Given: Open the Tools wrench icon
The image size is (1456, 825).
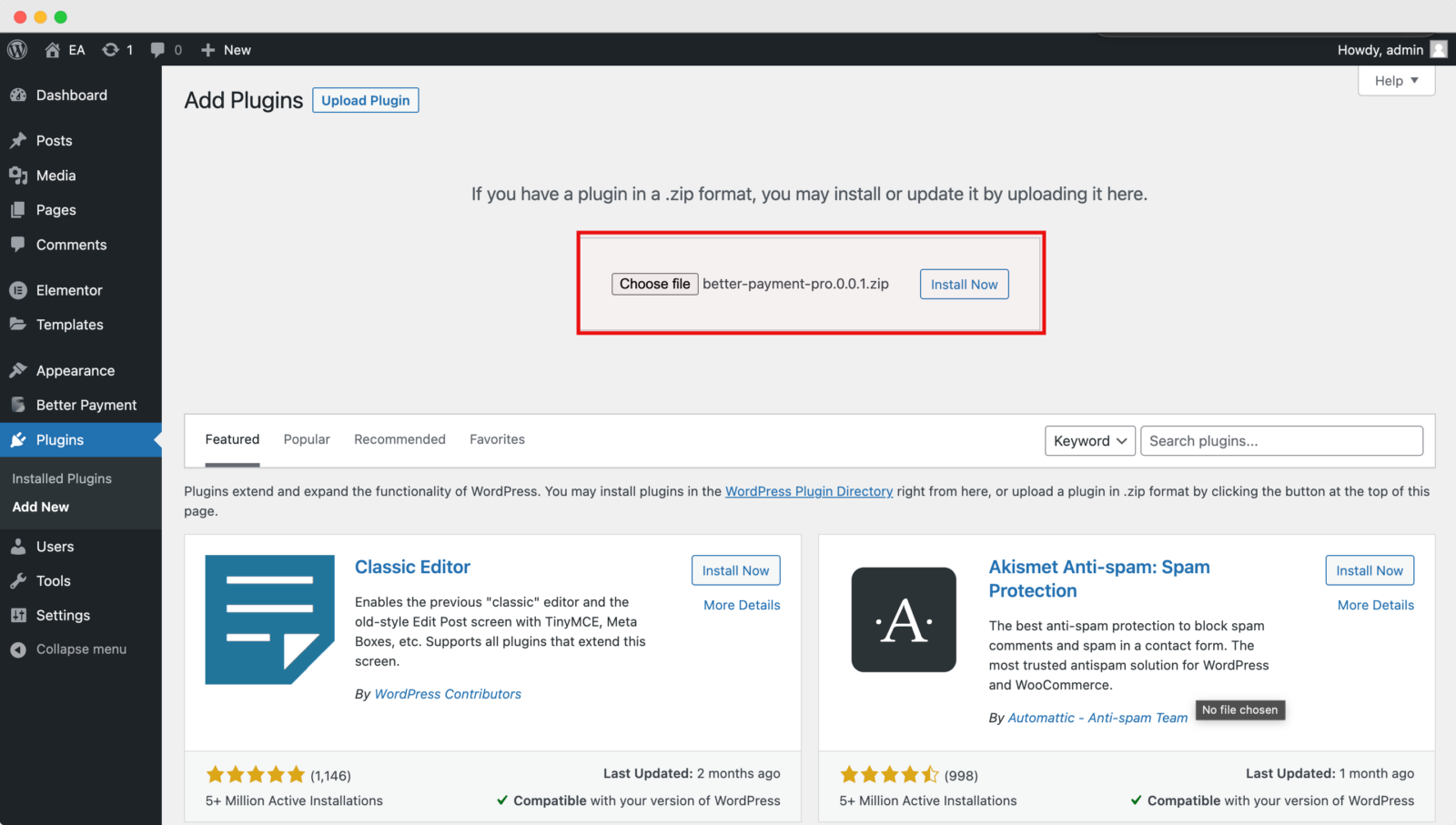Looking at the screenshot, I should [x=20, y=580].
